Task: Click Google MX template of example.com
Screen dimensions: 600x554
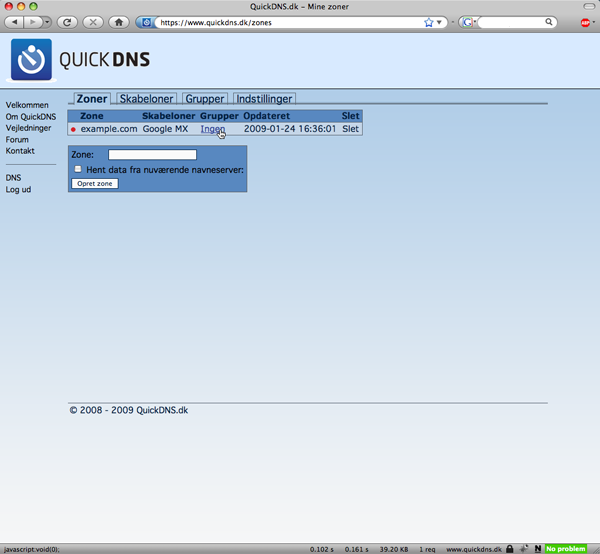Action: pyautogui.click(x=165, y=129)
